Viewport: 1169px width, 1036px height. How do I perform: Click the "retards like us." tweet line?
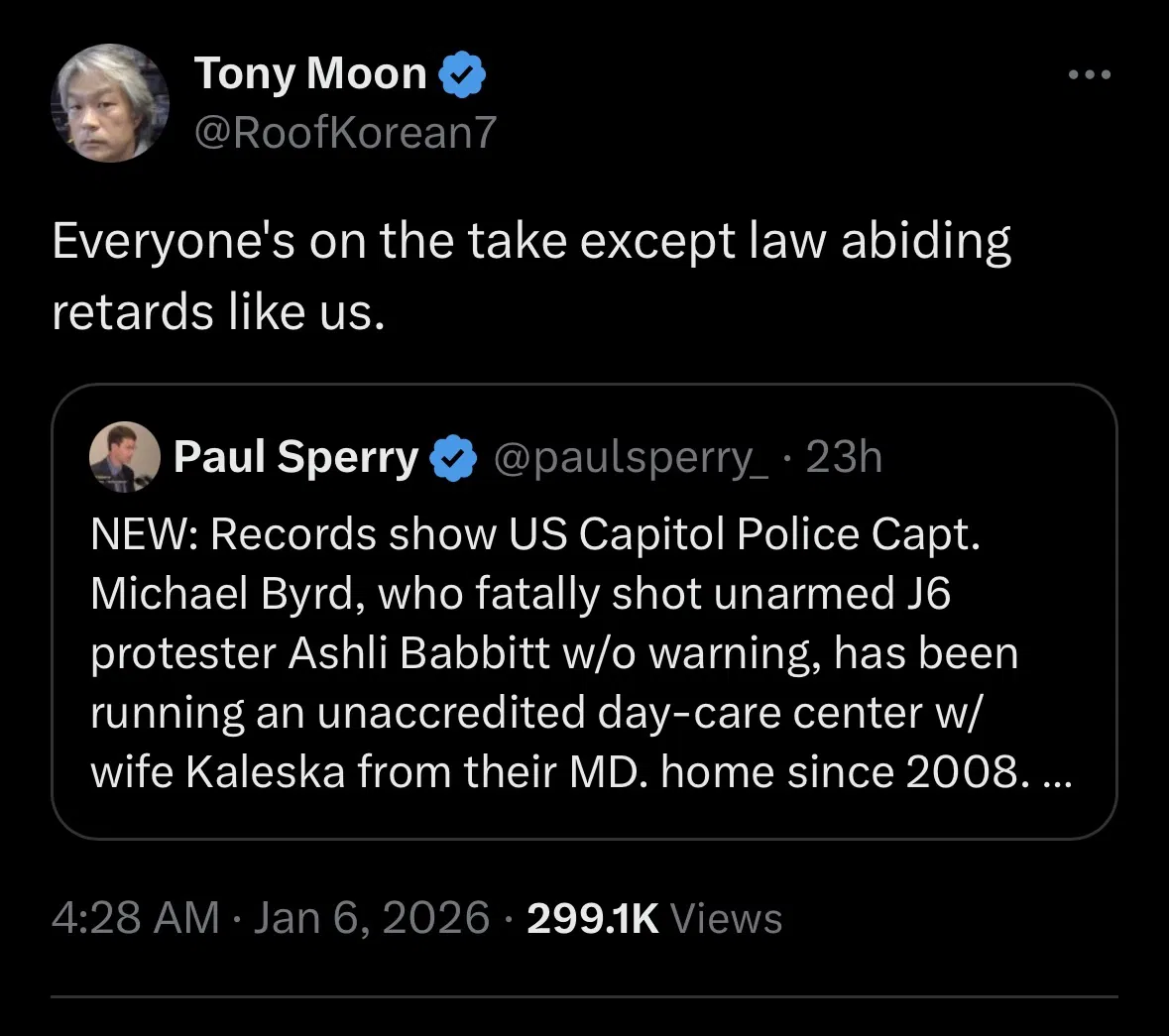point(216,313)
